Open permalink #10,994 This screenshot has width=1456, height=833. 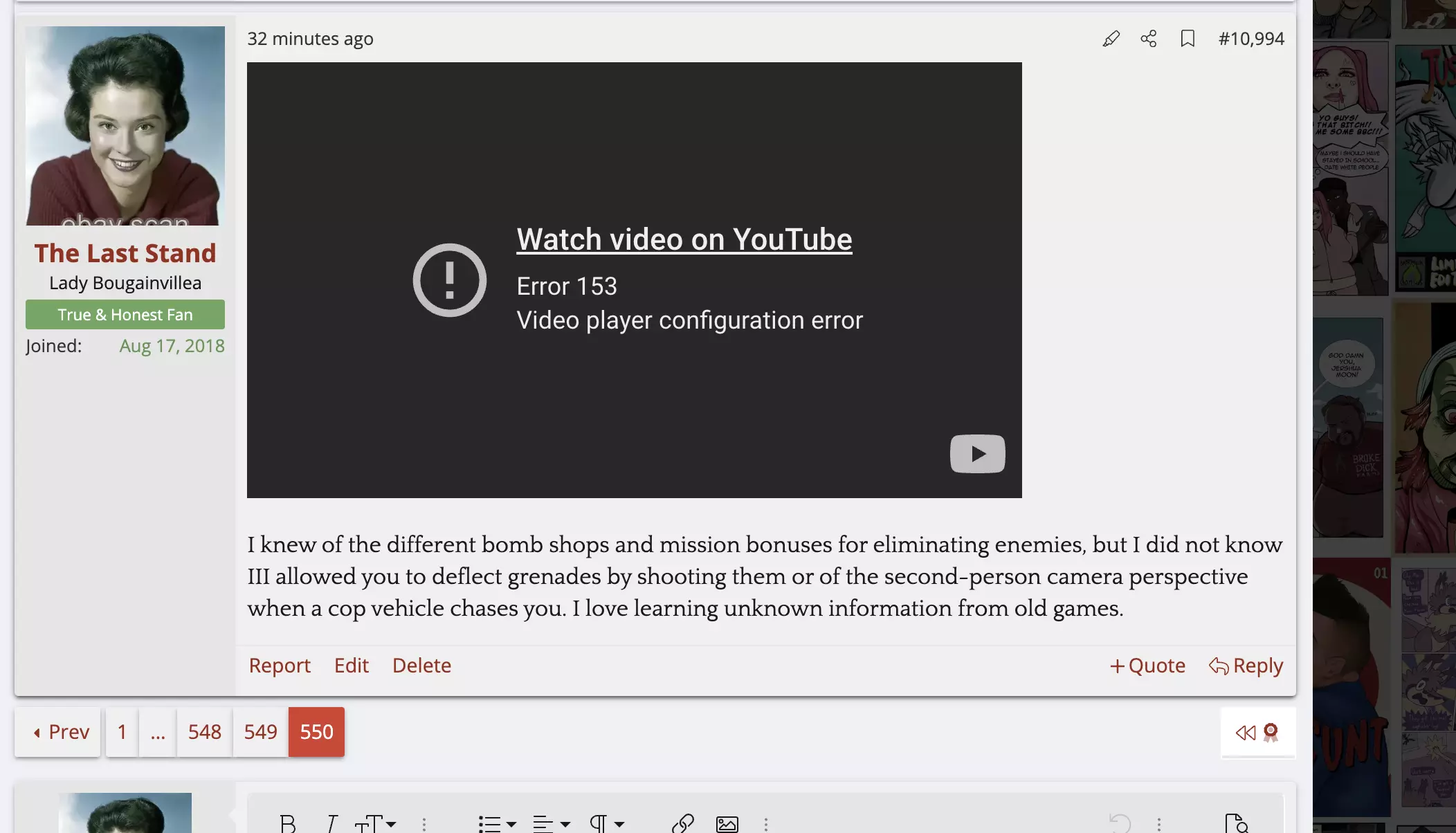pos(1251,39)
